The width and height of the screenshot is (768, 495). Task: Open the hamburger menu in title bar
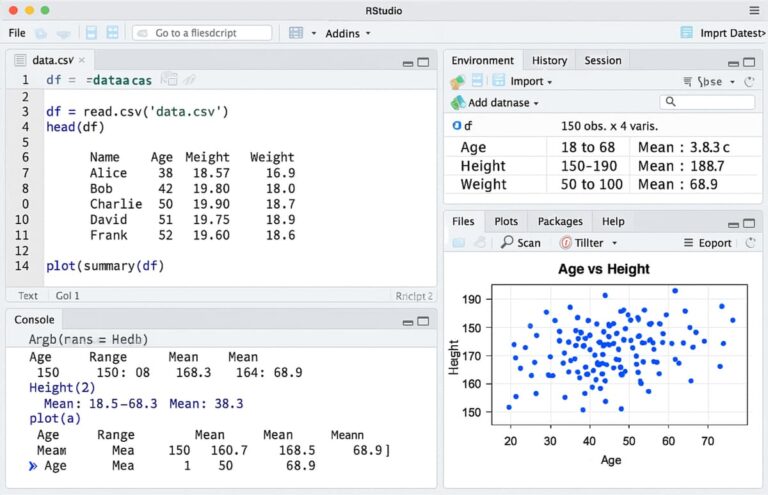click(x=754, y=10)
